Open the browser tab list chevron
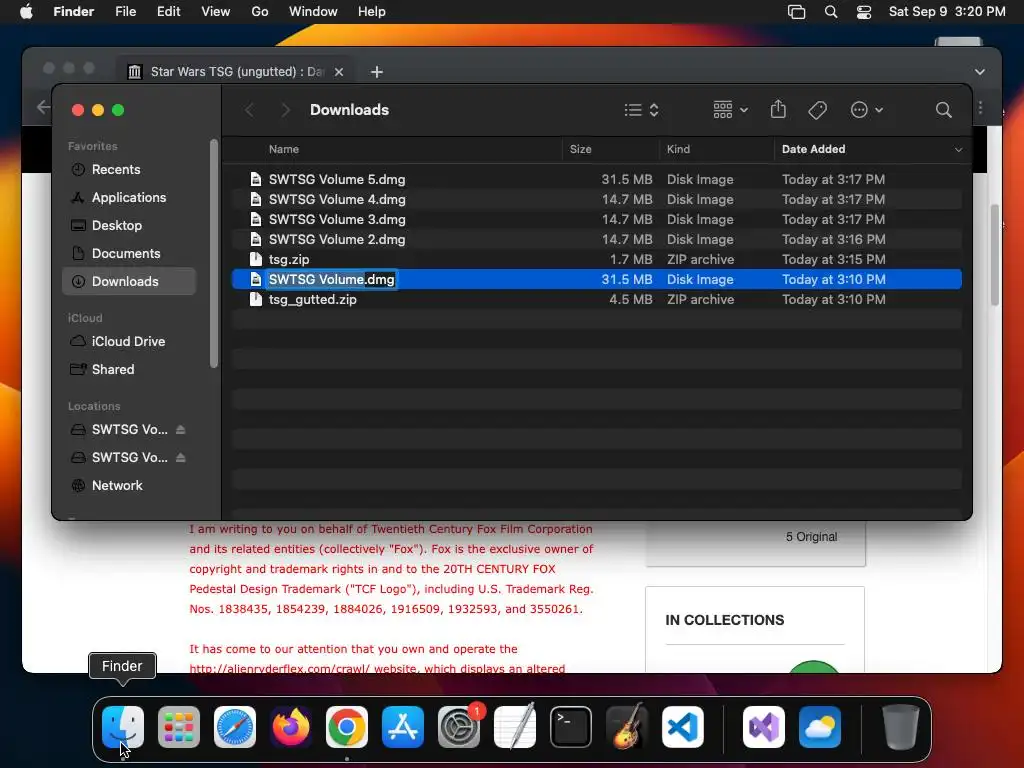This screenshot has width=1024, height=768. point(980,72)
